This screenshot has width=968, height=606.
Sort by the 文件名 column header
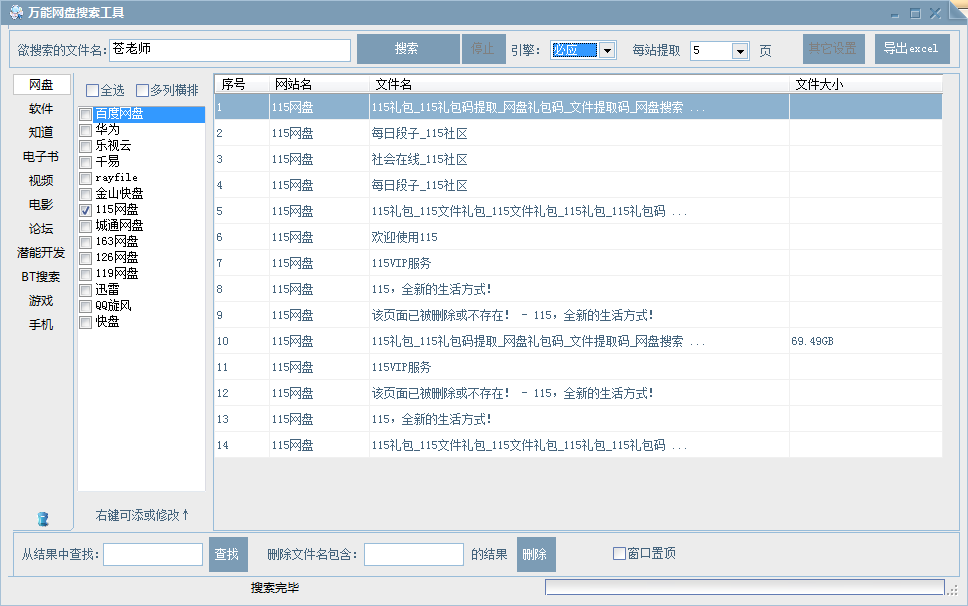579,84
